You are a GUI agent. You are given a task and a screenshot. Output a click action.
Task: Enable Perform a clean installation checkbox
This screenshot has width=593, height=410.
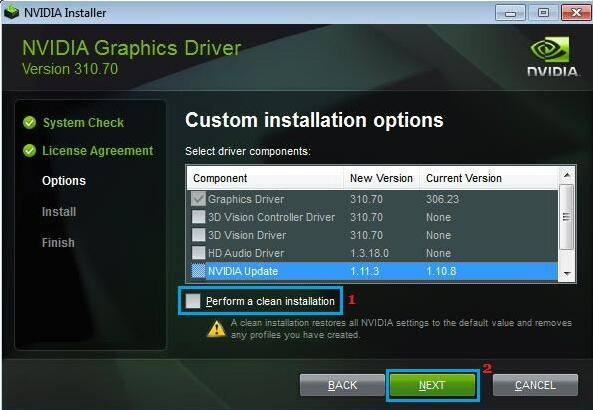[193, 301]
